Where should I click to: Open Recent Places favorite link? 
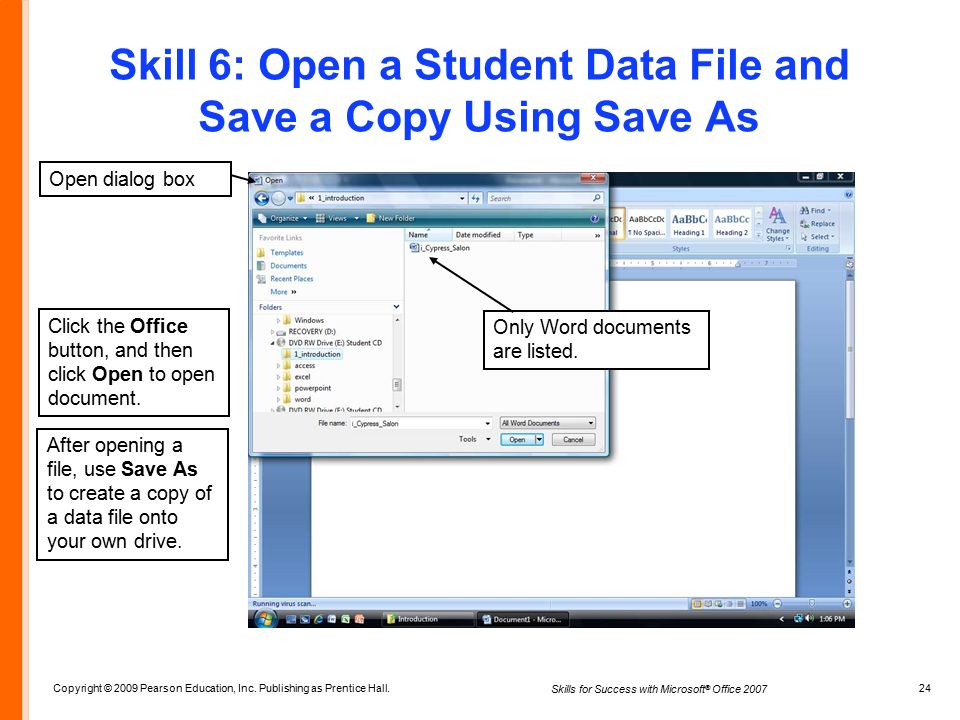click(x=285, y=279)
